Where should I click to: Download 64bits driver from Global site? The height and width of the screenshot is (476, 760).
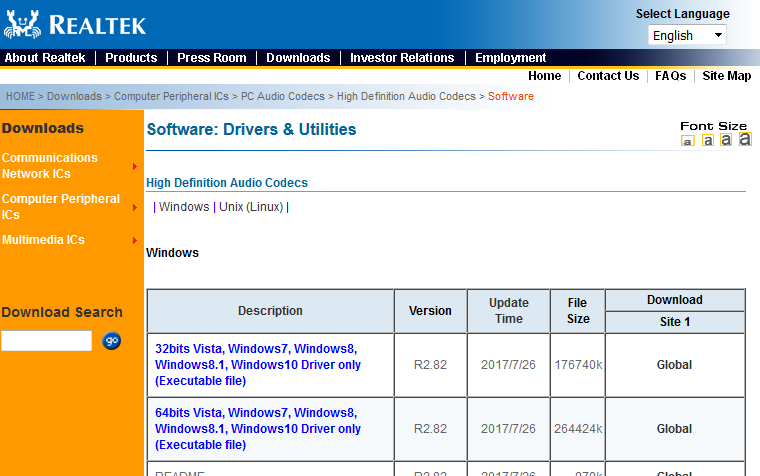coord(674,428)
